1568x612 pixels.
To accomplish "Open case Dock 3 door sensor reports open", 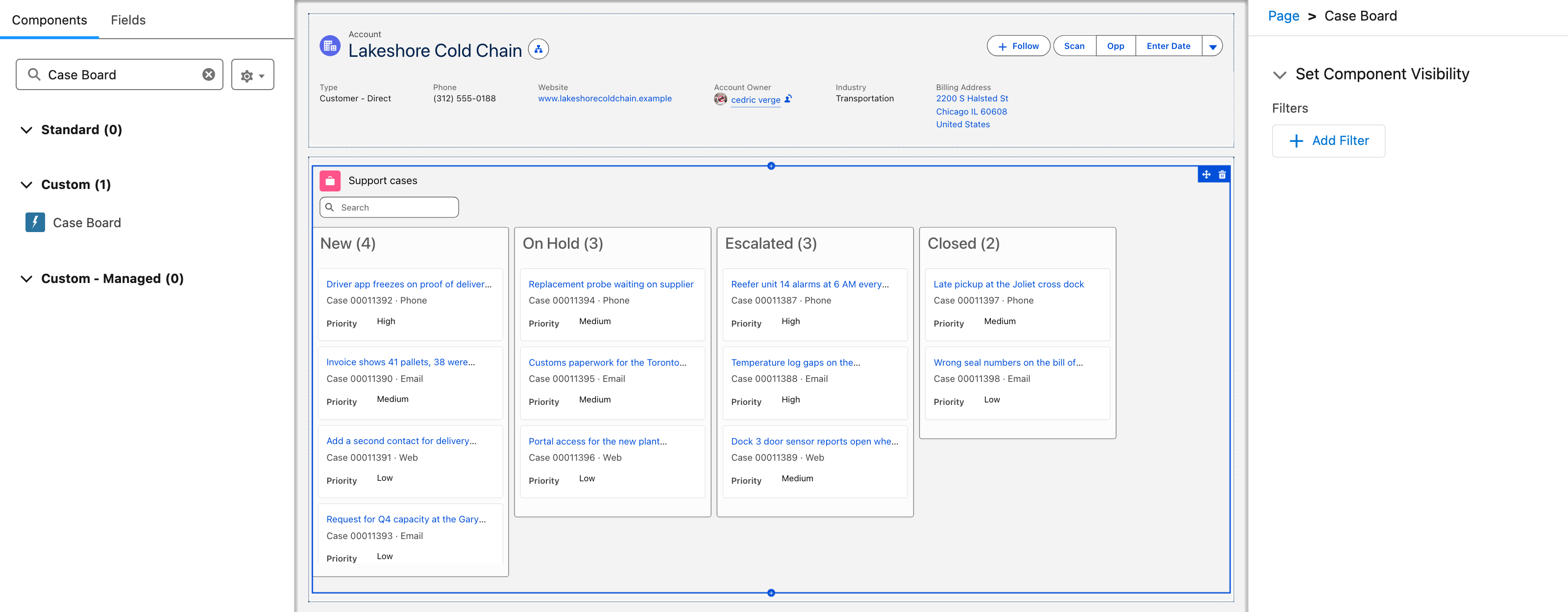I will (x=814, y=441).
